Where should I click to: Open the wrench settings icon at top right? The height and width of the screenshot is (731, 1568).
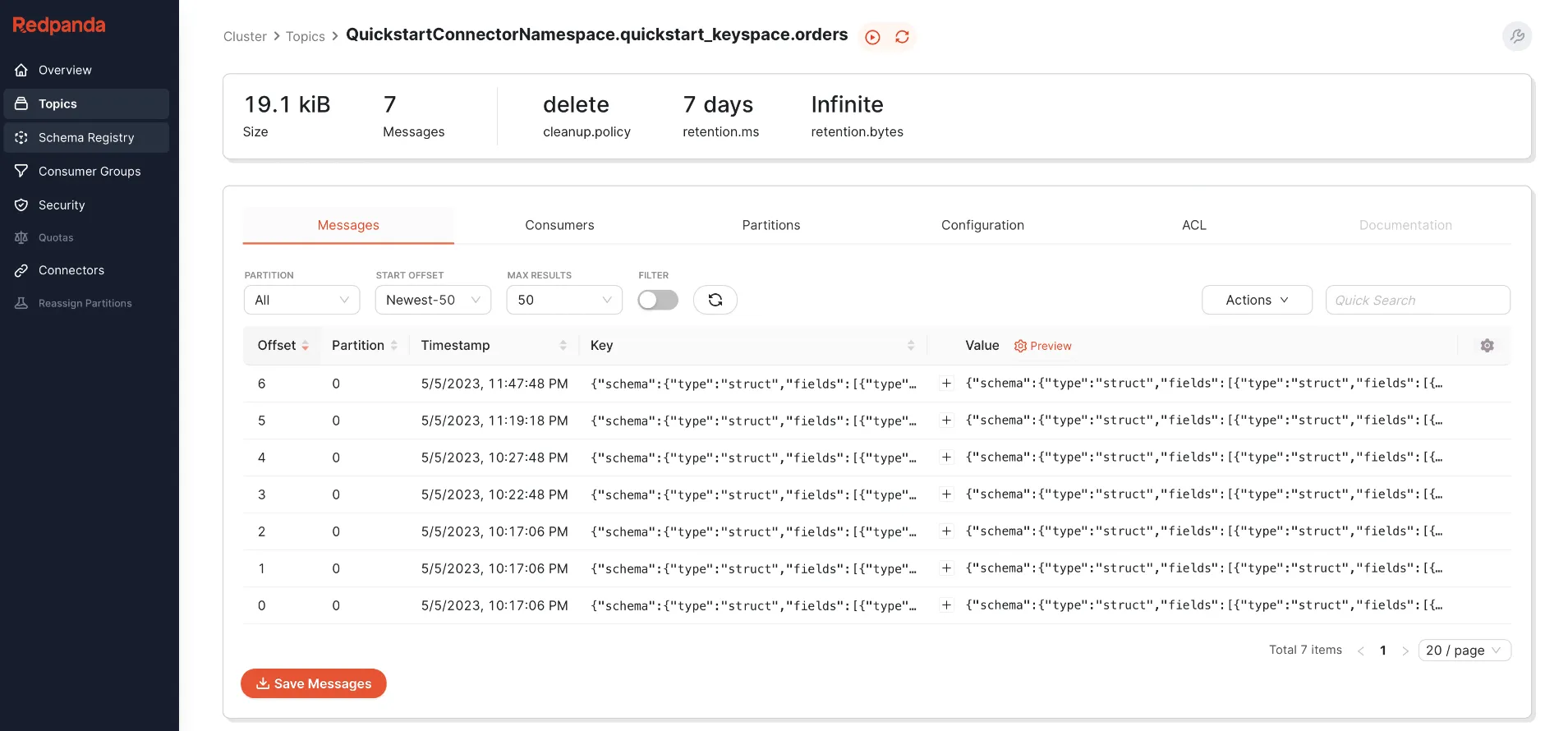(1517, 36)
